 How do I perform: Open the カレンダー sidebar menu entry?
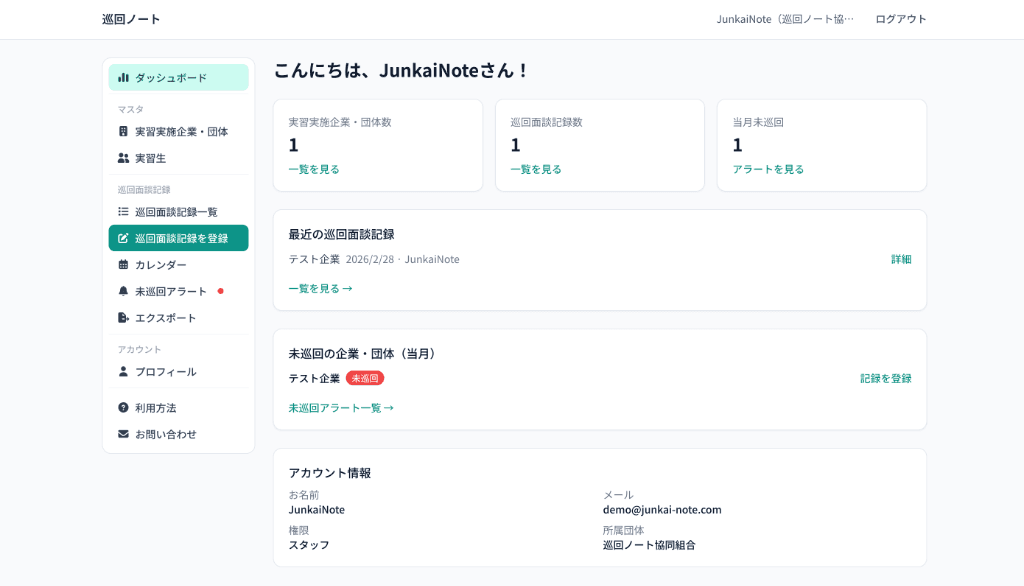click(160, 264)
